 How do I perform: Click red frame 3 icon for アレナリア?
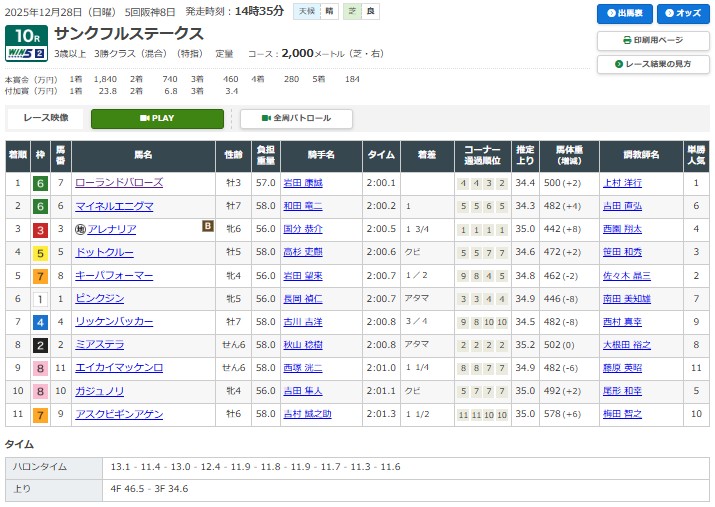40,229
